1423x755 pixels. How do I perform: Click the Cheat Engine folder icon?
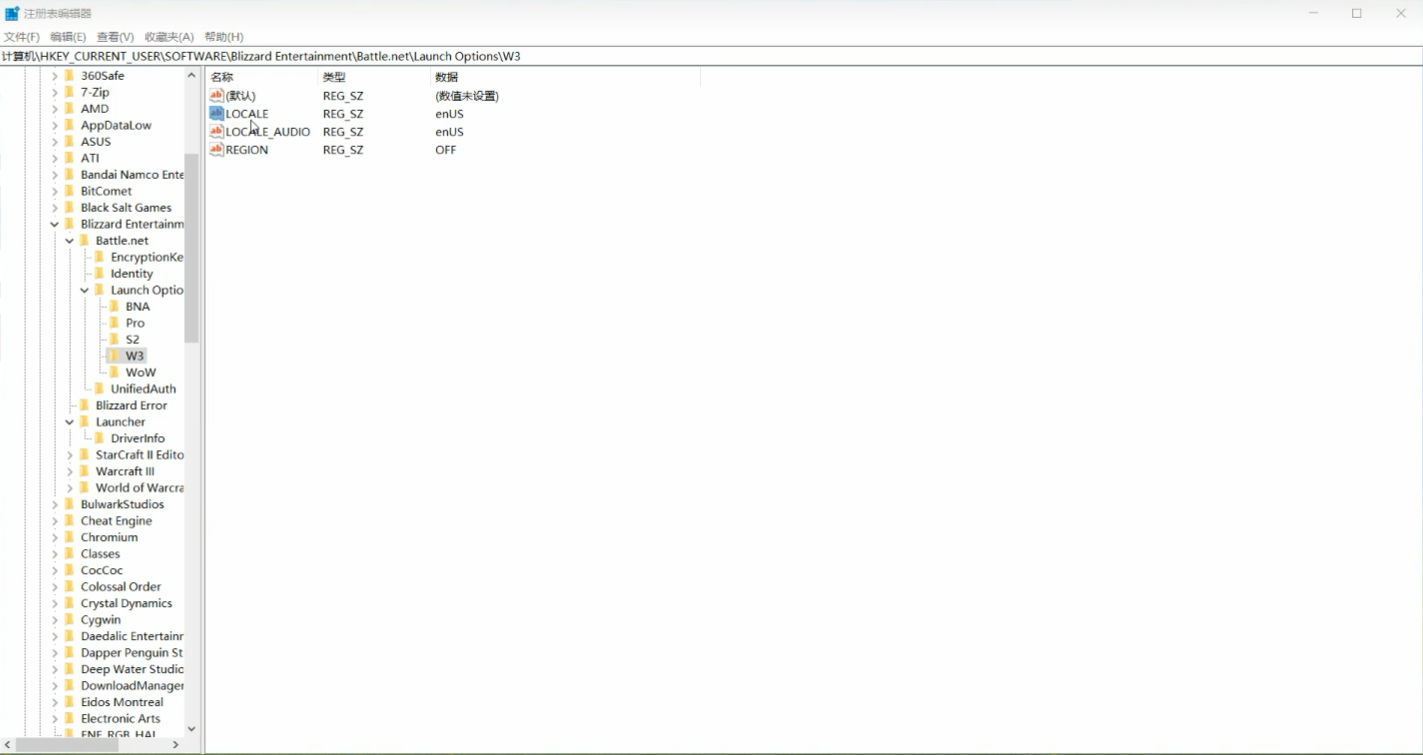pos(69,521)
